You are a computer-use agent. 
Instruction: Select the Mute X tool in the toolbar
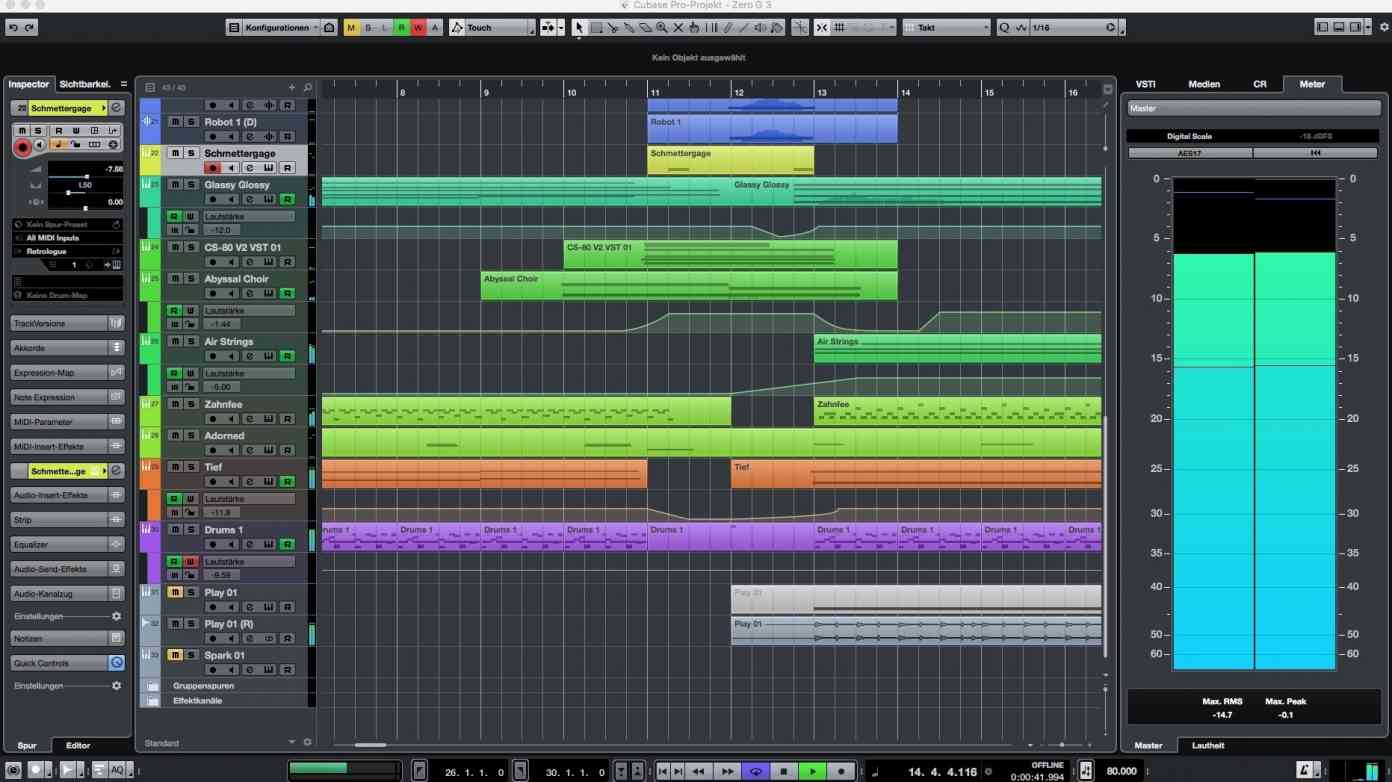click(677, 27)
